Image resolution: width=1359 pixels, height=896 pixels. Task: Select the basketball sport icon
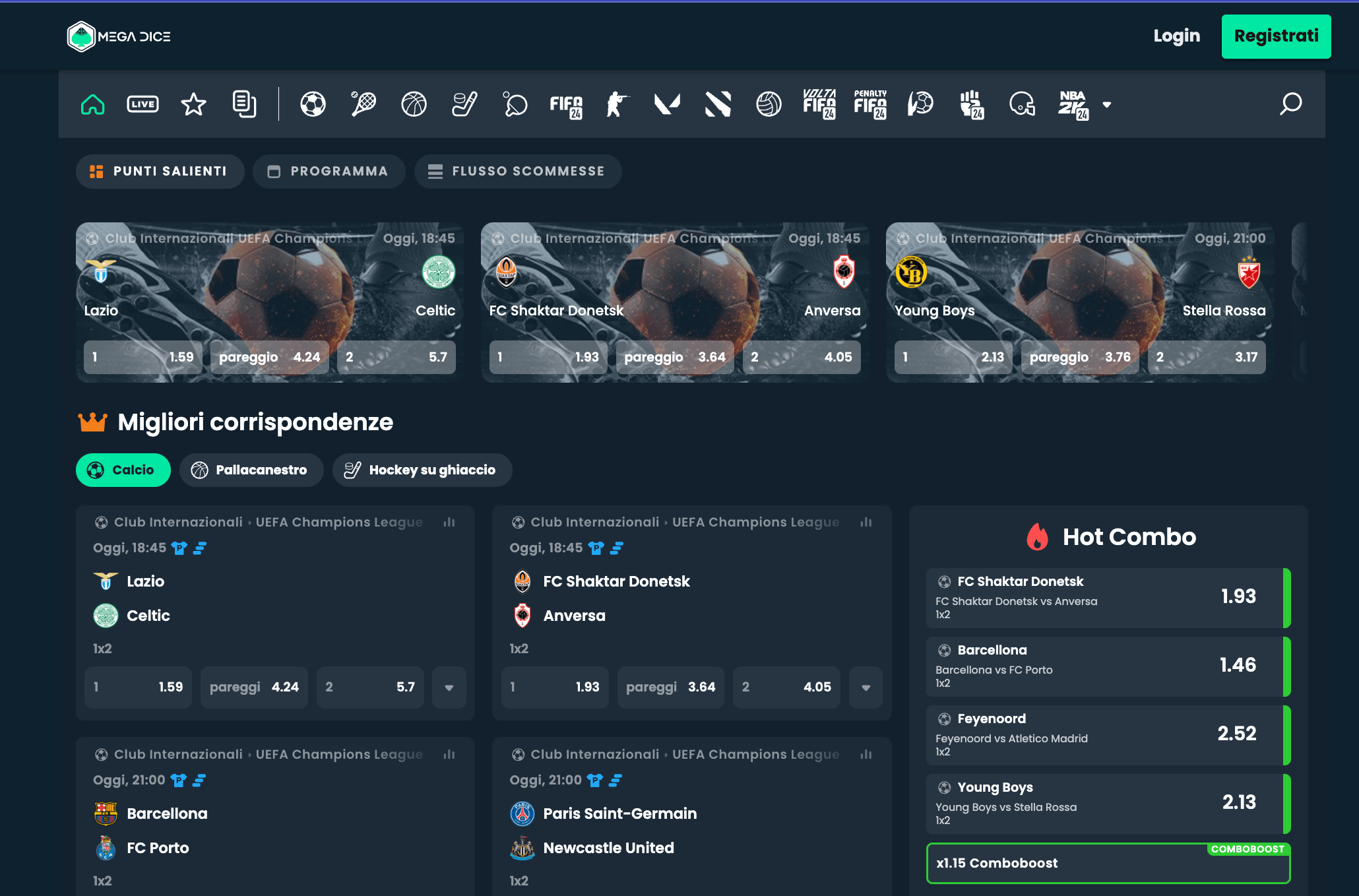(414, 104)
